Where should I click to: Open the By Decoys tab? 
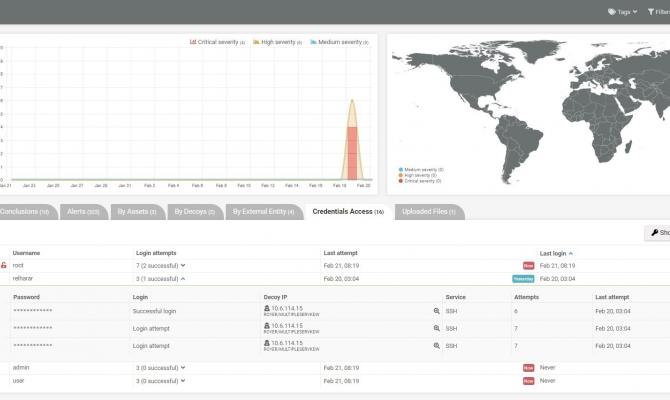point(195,212)
